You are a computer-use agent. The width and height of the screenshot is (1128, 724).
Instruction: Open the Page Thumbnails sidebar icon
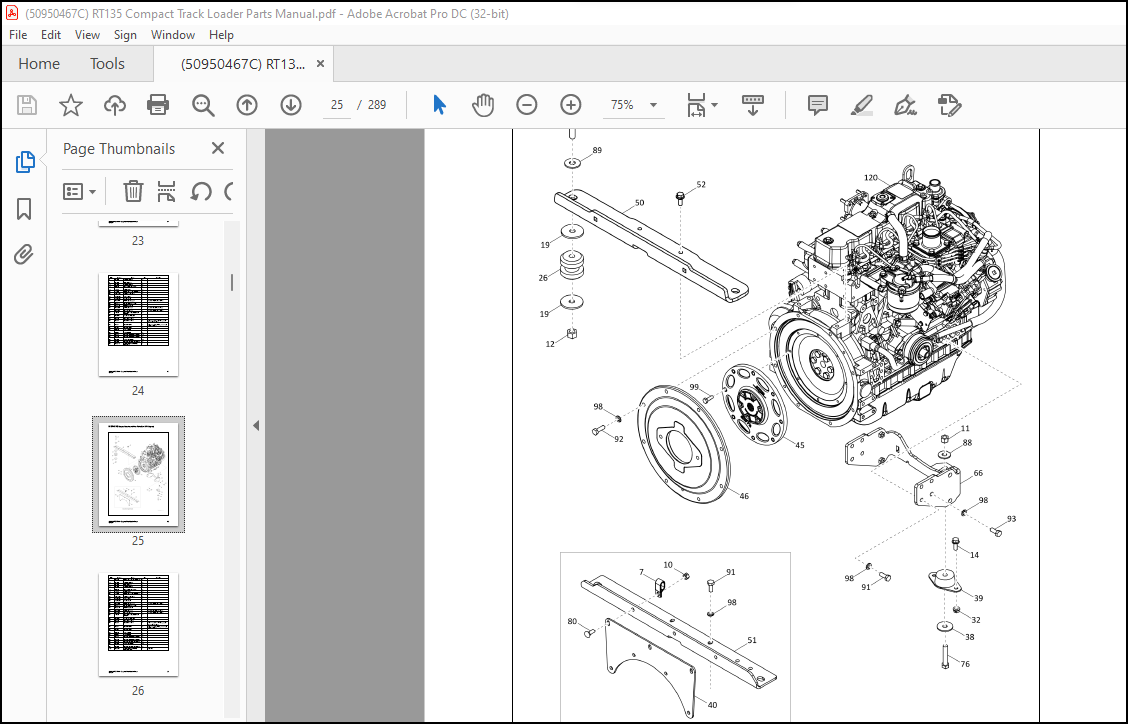pyautogui.click(x=24, y=162)
